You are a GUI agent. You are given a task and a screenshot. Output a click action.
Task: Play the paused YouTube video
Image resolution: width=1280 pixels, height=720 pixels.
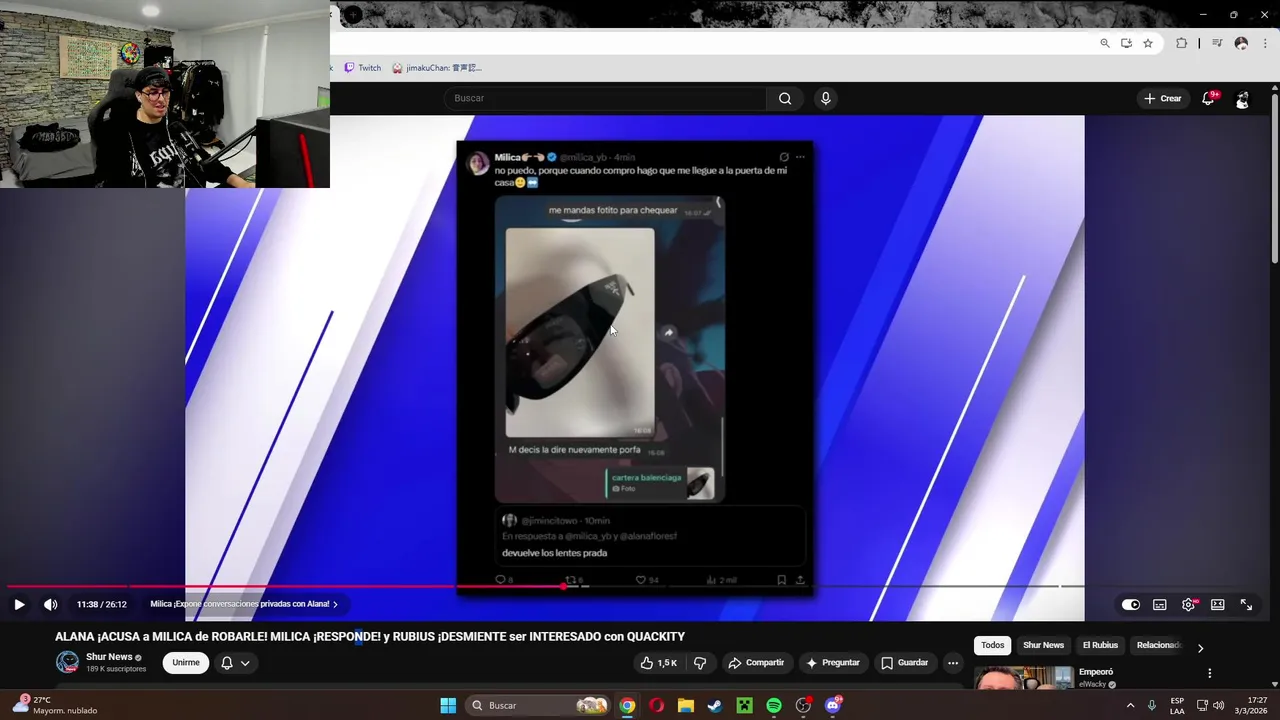19,604
